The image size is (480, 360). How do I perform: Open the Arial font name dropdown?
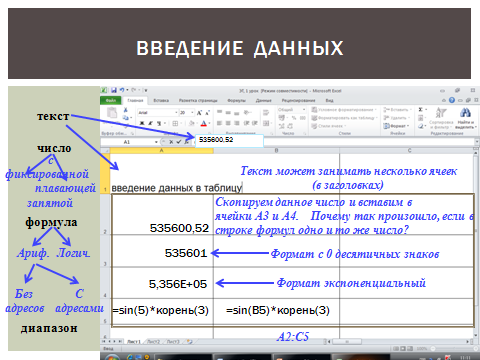coord(176,113)
